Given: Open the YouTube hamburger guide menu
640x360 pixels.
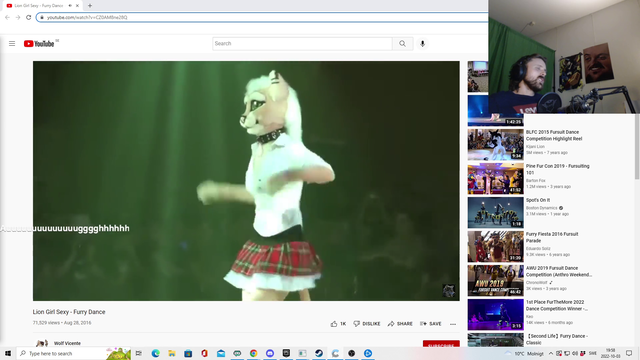Looking at the screenshot, I should tap(12, 43).
